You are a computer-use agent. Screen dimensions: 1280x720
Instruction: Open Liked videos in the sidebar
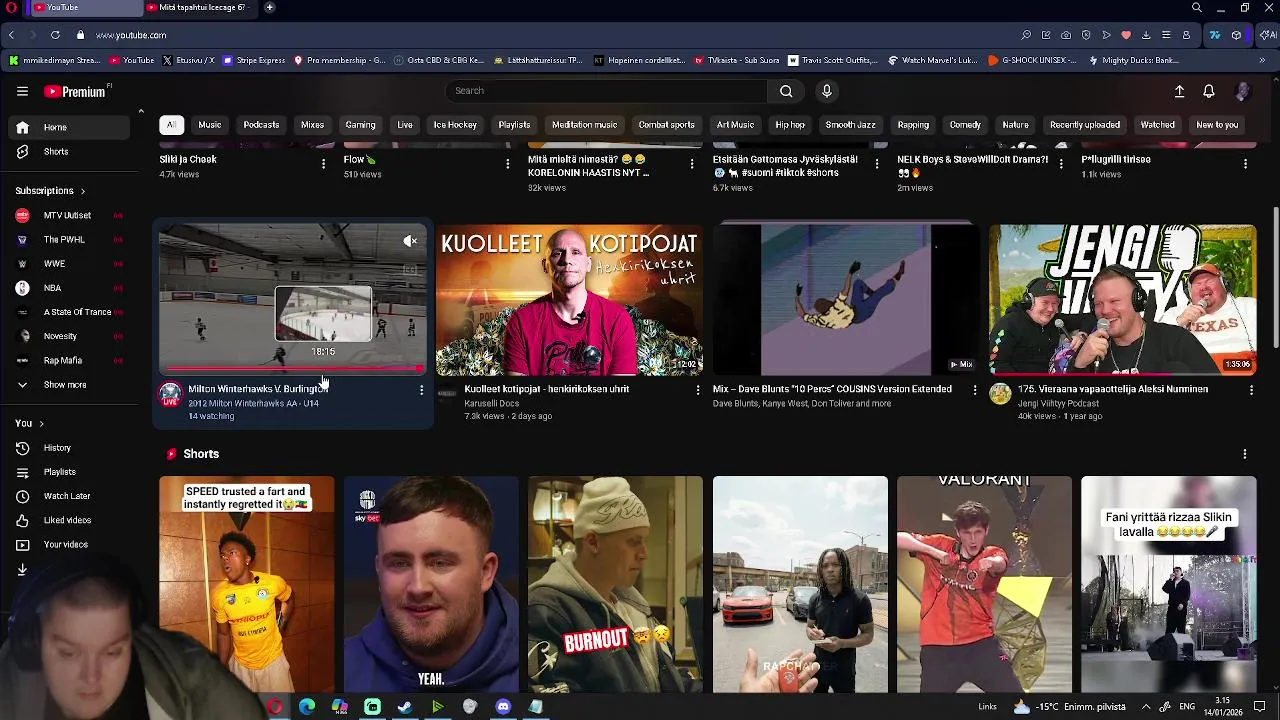tap(65, 520)
